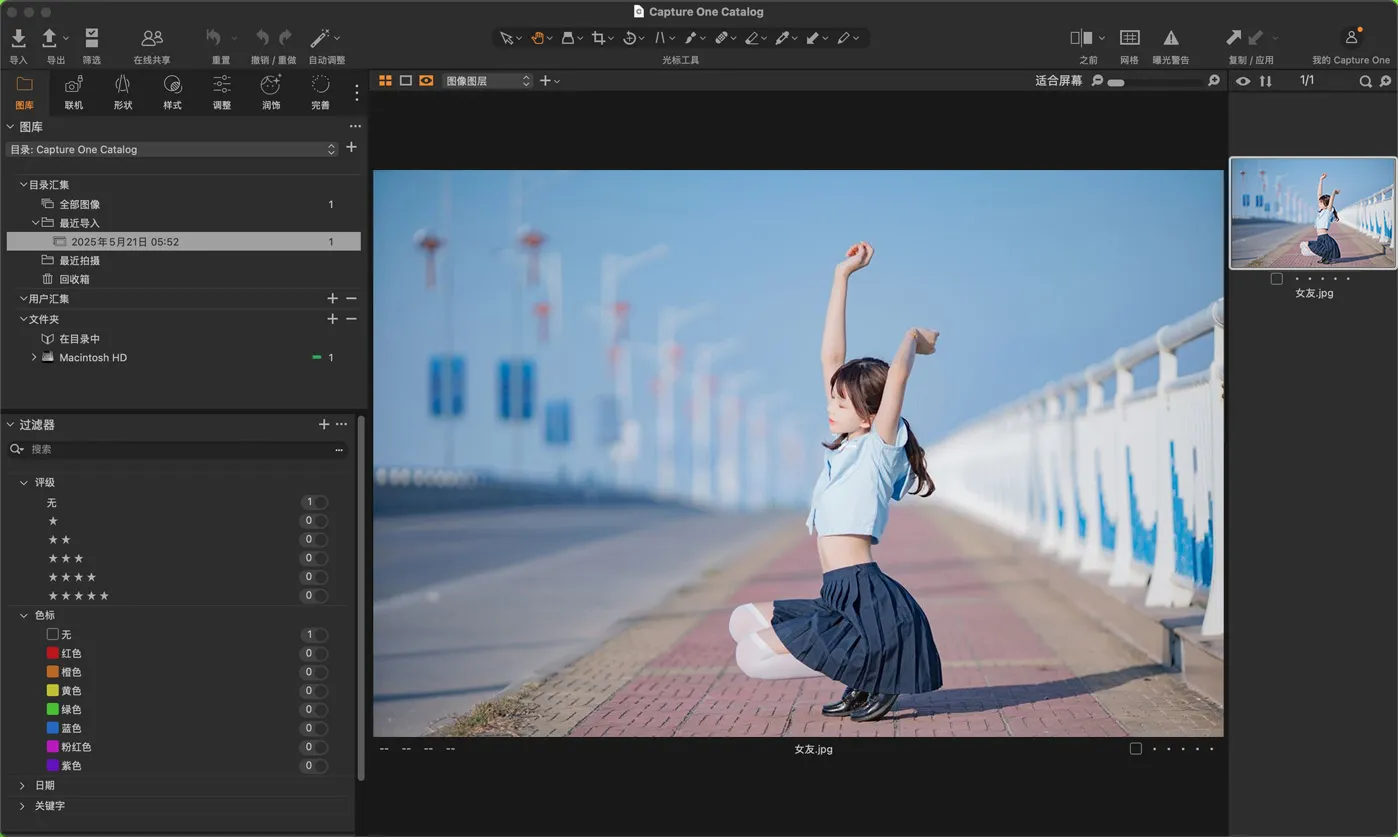1398x837 pixels.
Task: Expand the Macintosh HD folder
Action: click(x=34, y=357)
